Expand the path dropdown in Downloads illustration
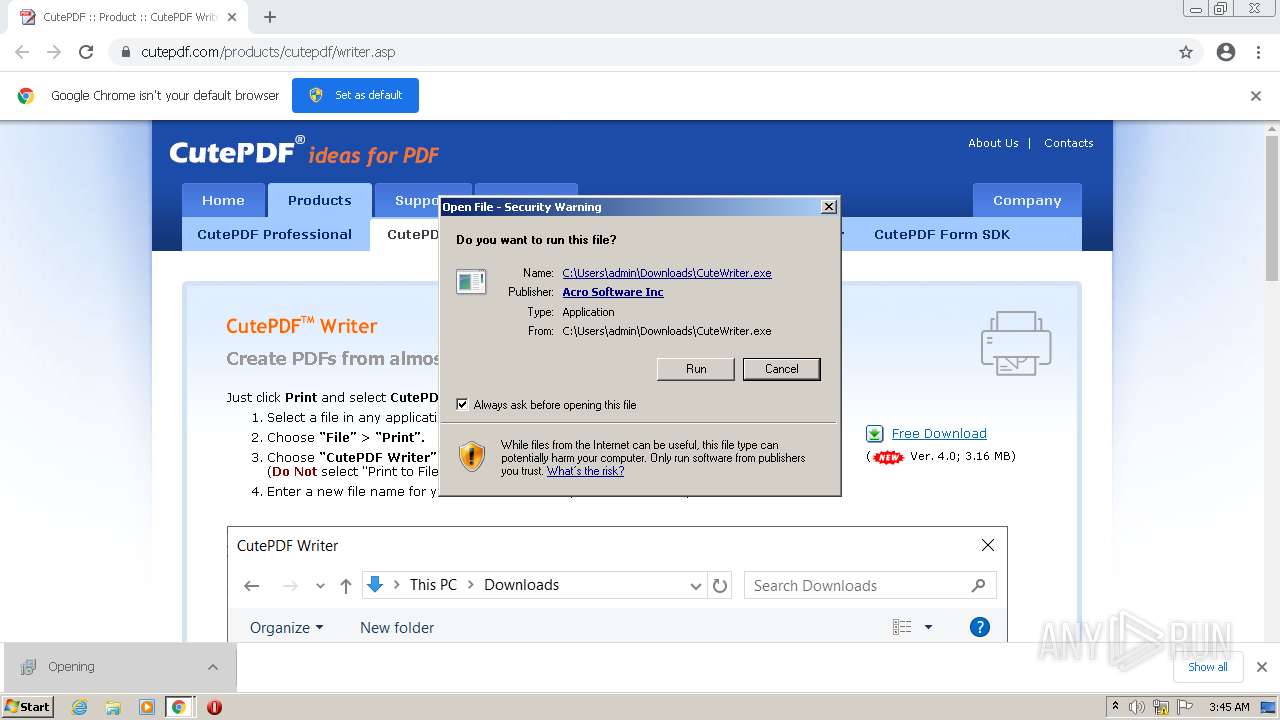 point(696,586)
